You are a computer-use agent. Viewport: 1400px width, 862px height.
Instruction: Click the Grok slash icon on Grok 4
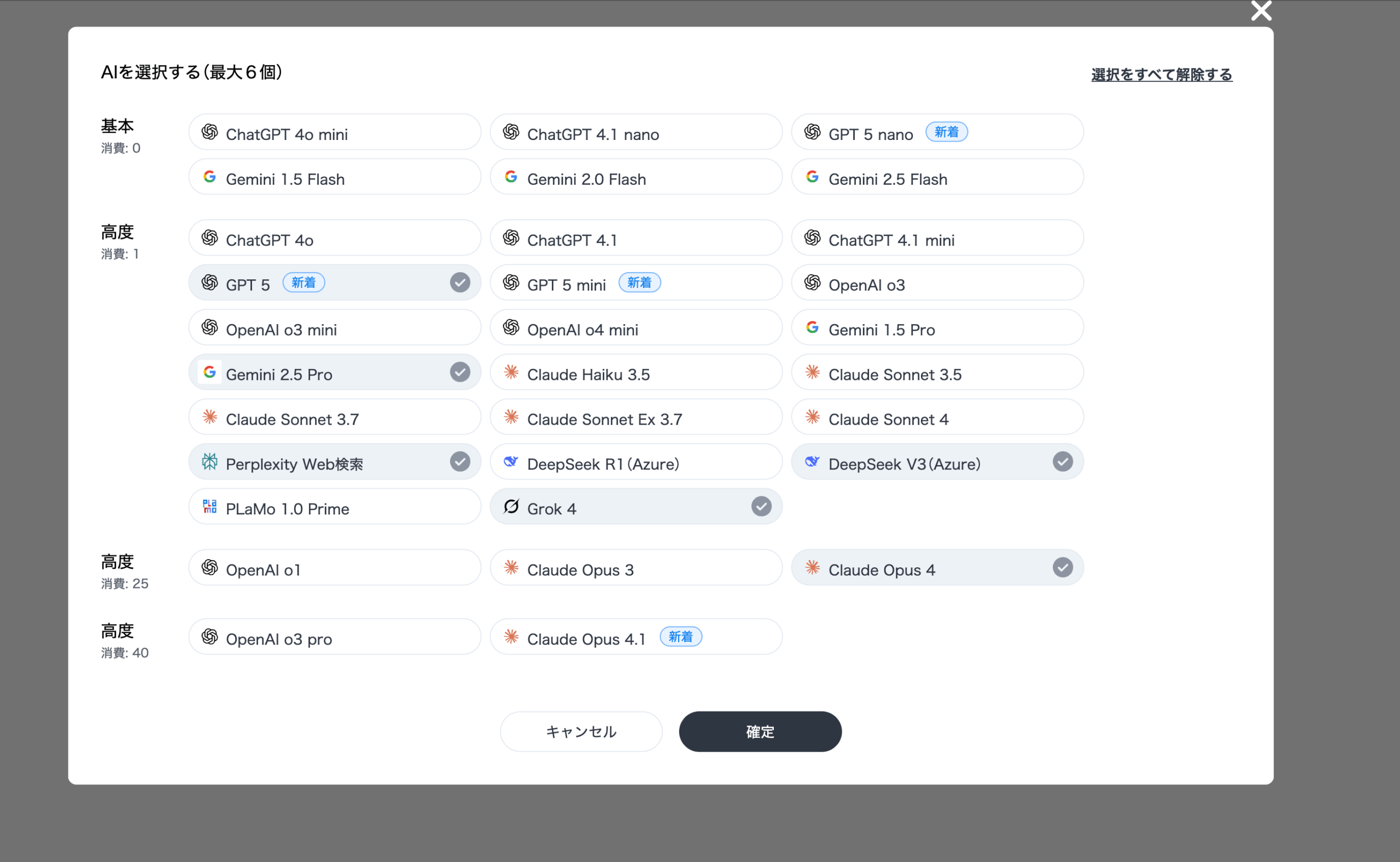pyautogui.click(x=511, y=506)
